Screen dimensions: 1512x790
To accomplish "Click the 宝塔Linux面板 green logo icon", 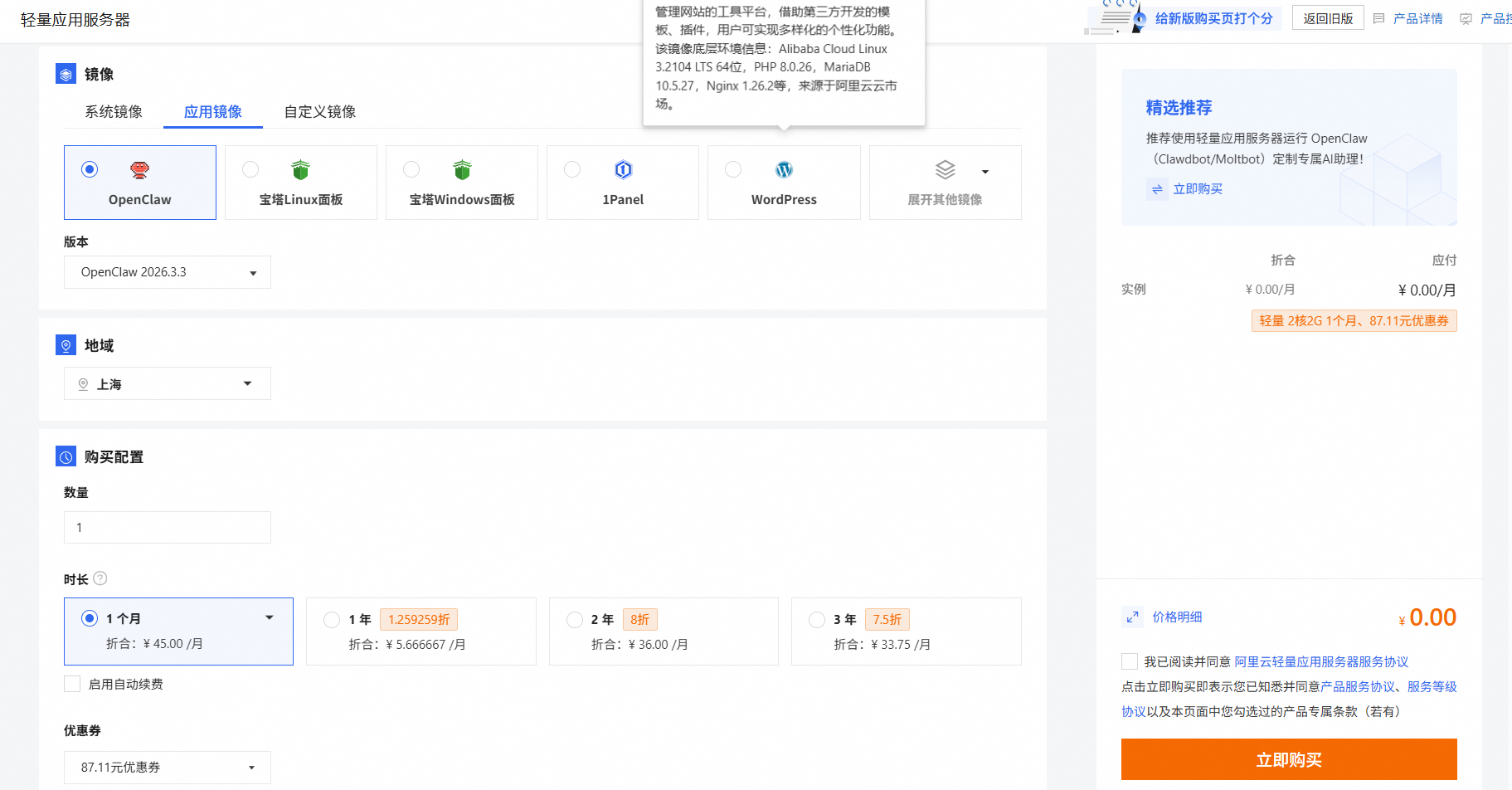I will click(x=300, y=170).
